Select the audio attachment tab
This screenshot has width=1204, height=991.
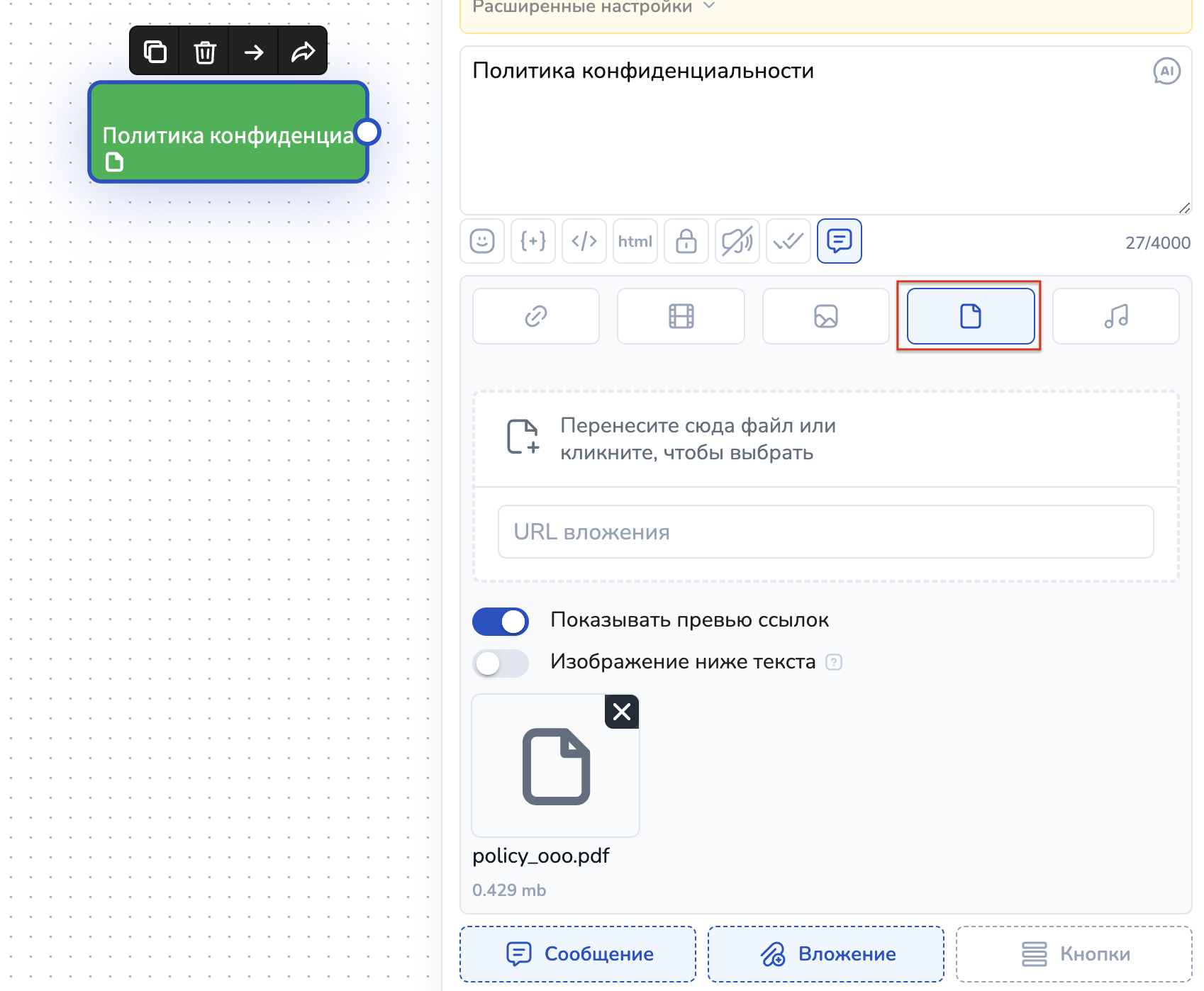[1115, 316]
